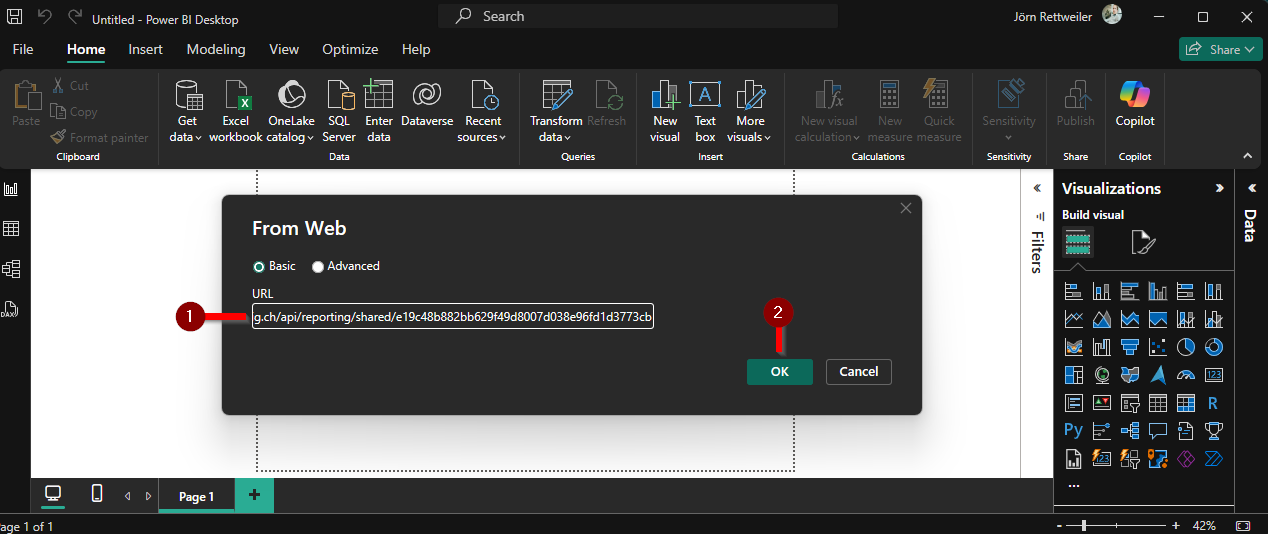The image size is (1268, 534).
Task: Choose the Clustered column chart visual
Action: pos(1158,292)
